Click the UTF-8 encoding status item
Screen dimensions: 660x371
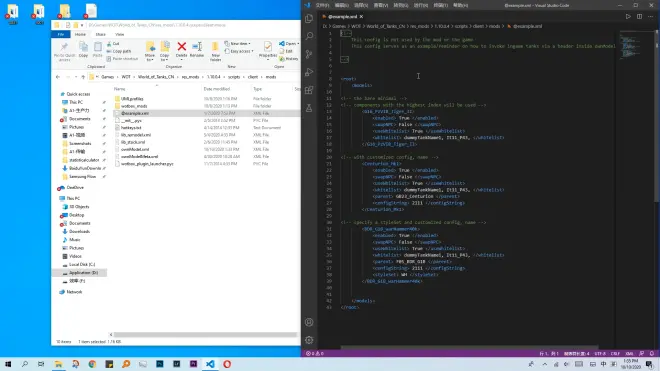[600, 354]
